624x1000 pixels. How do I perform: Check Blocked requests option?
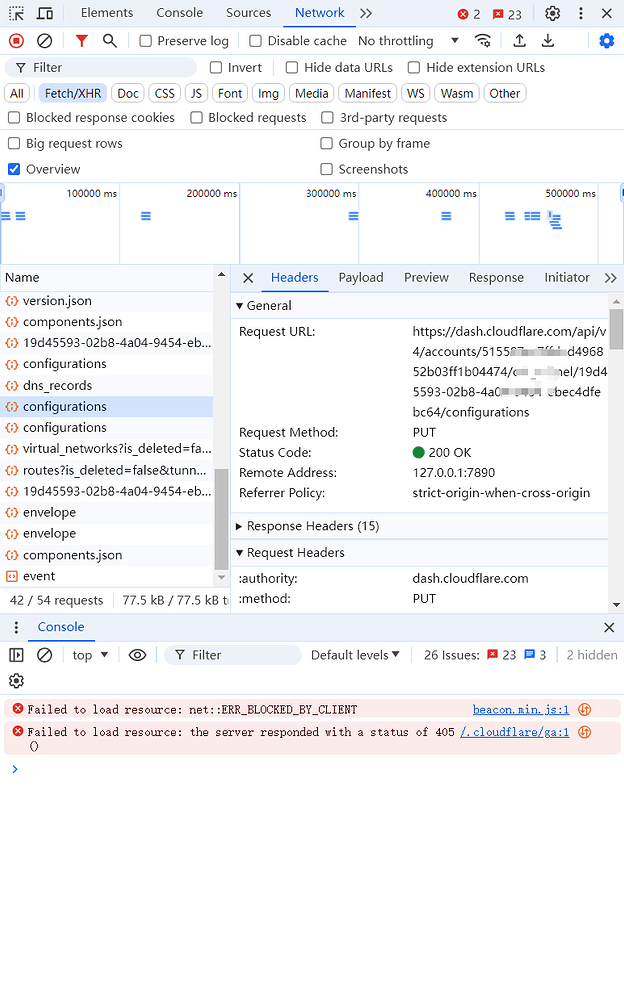[197, 117]
